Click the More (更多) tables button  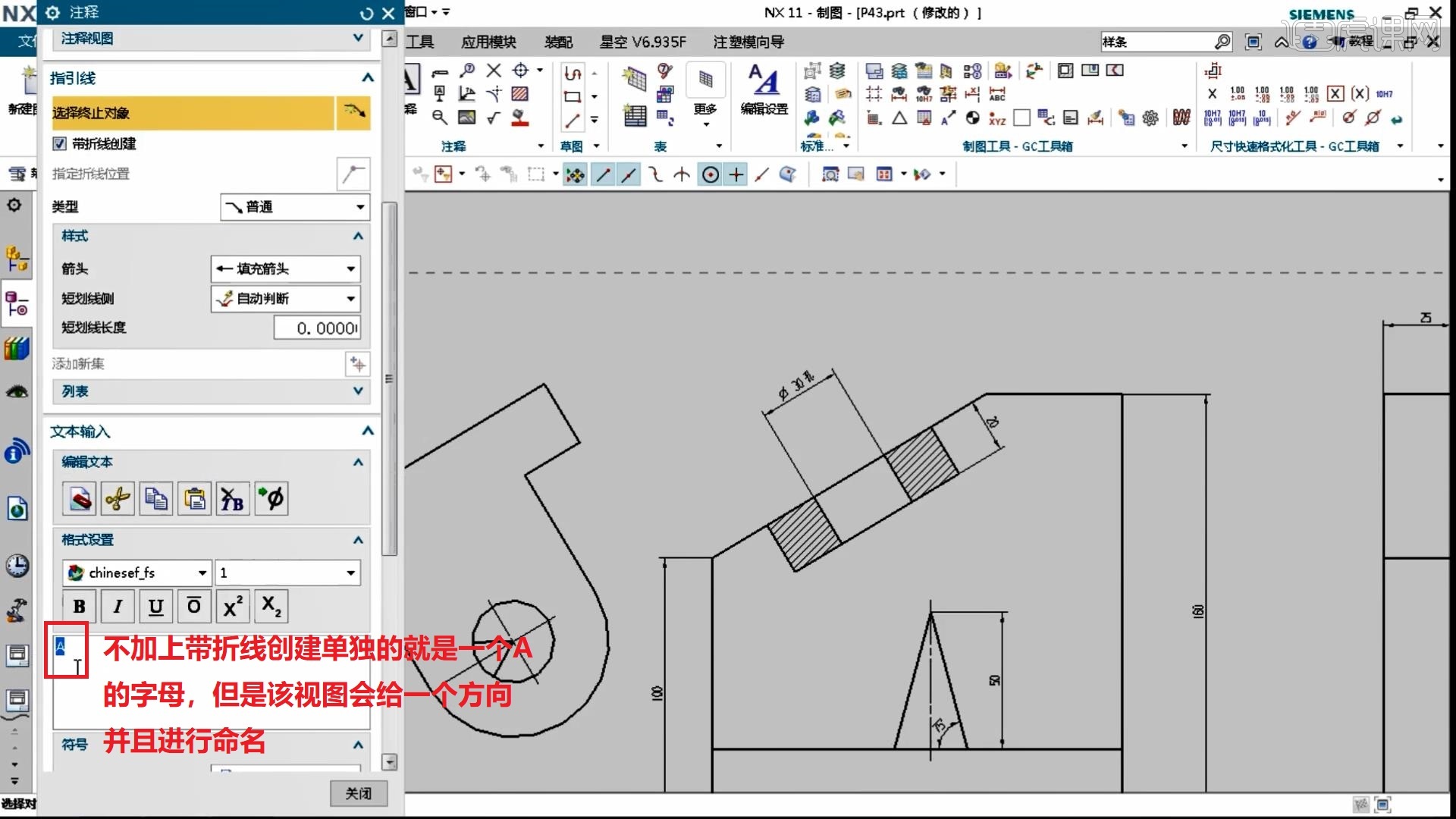click(x=705, y=95)
